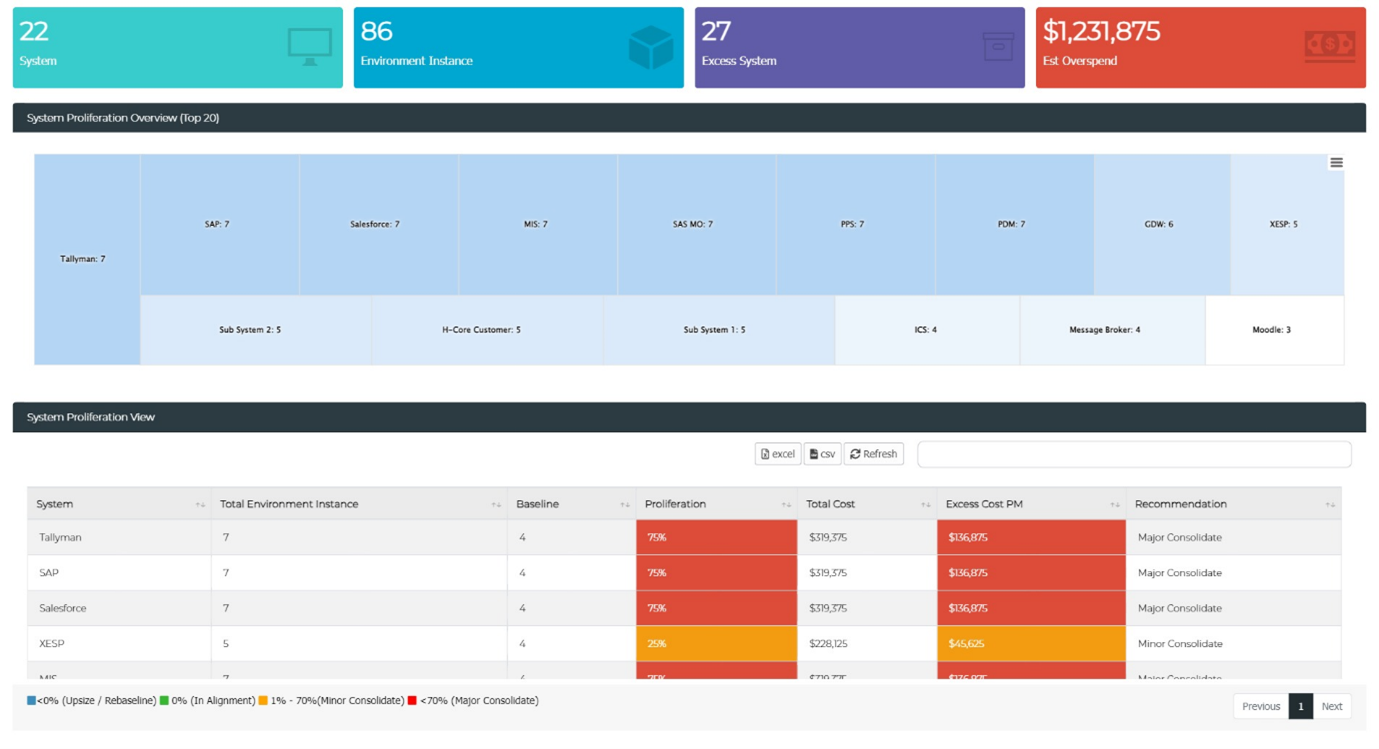Click the red Major Consolidate legend swatch
This screenshot has width=1379, height=749.
tap(412, 701)
